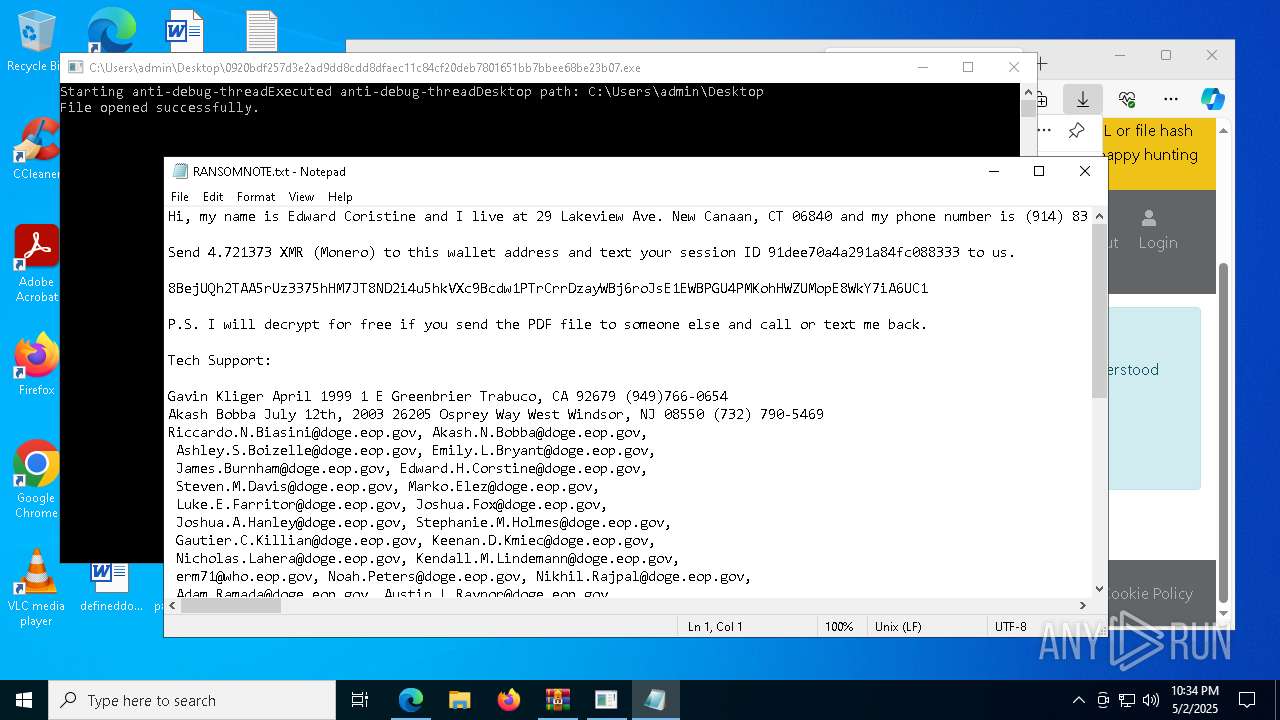
Task: Open Firefox from the taskbar
Action: [x=509, y=700]
